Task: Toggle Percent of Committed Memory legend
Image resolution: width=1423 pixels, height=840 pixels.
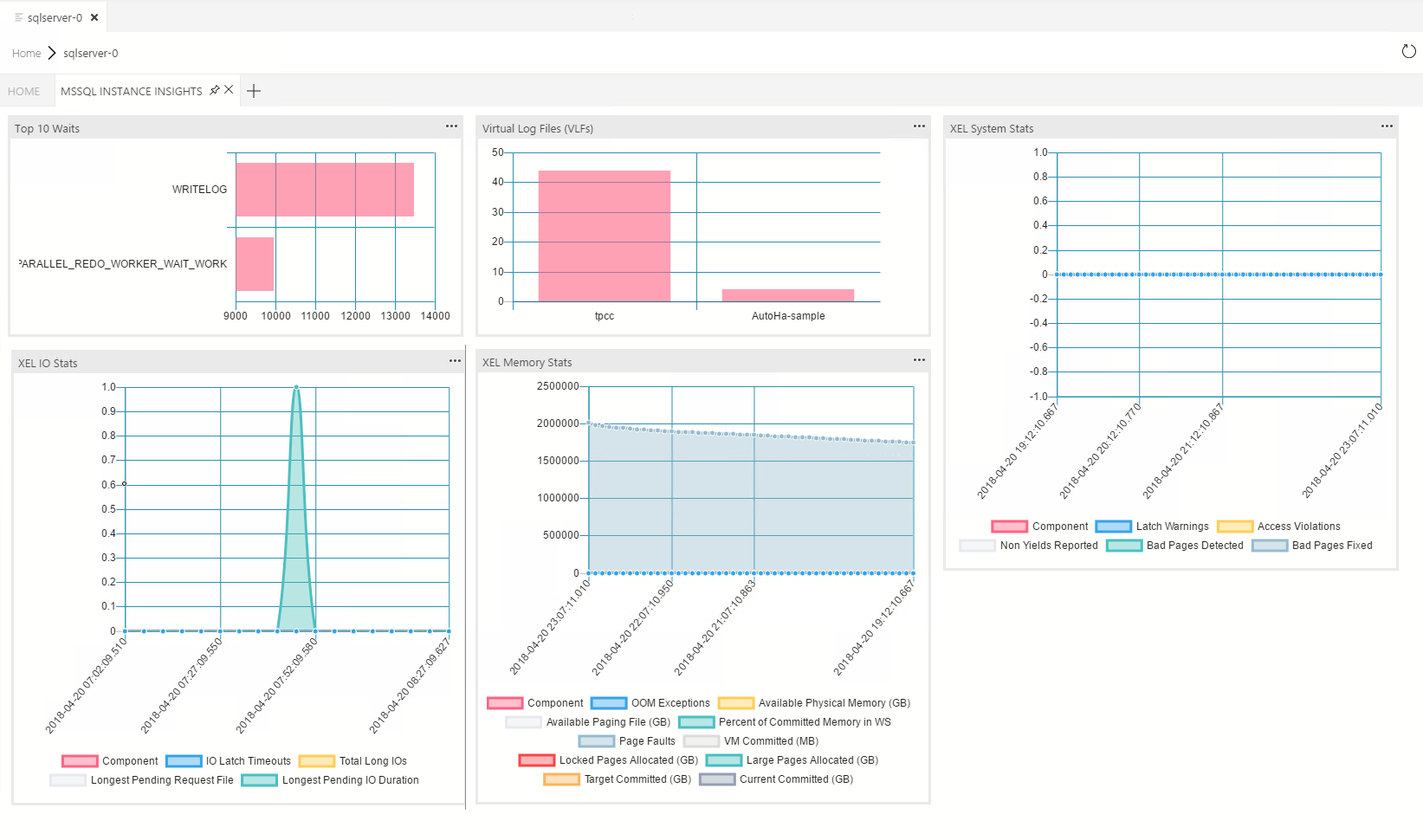Action: click(x=785, y=722)
